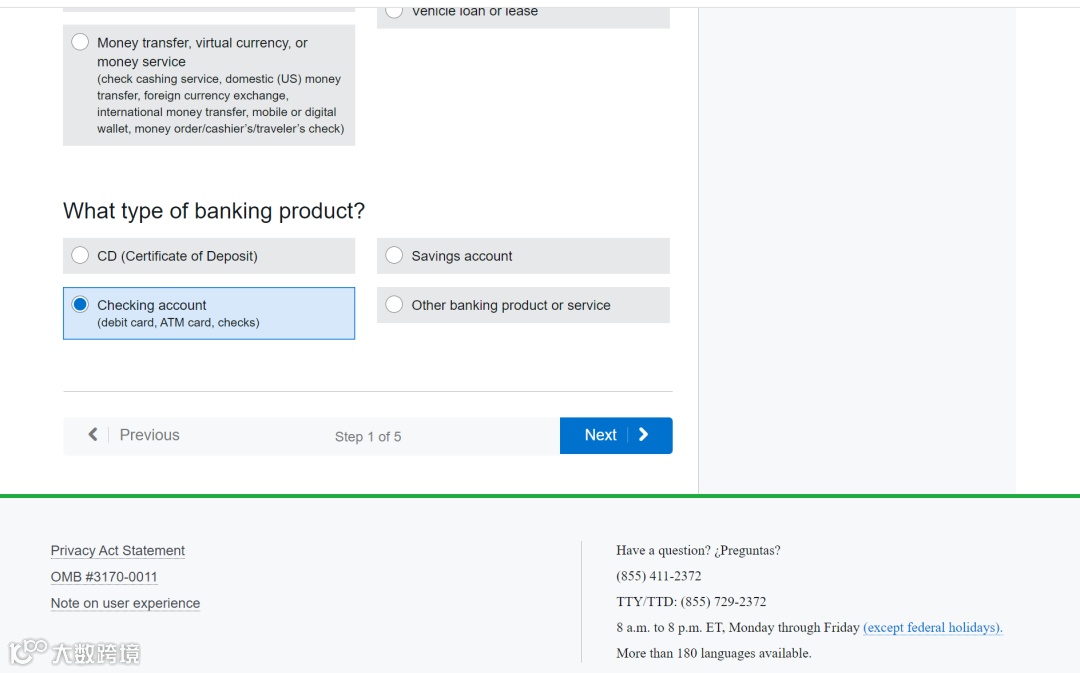The image size is (1080, 673).
Task: Click the watermark logo in bottom corner
Action: pyautogui.click(x=75, y=653)
